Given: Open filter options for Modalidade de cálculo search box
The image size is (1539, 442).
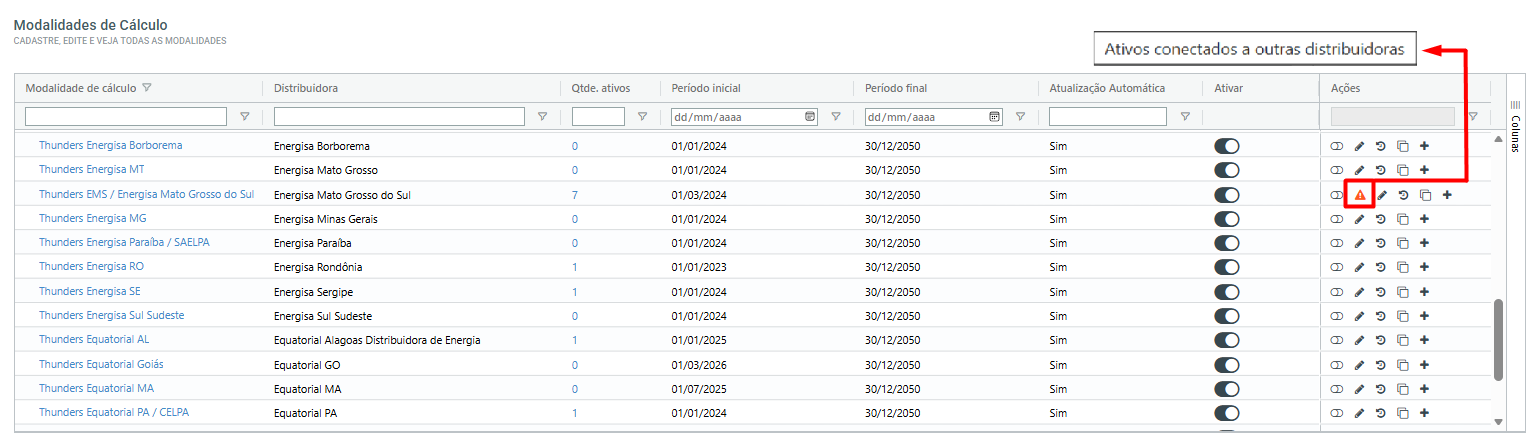Looking at the screenshot, I should tap(245, 117).
